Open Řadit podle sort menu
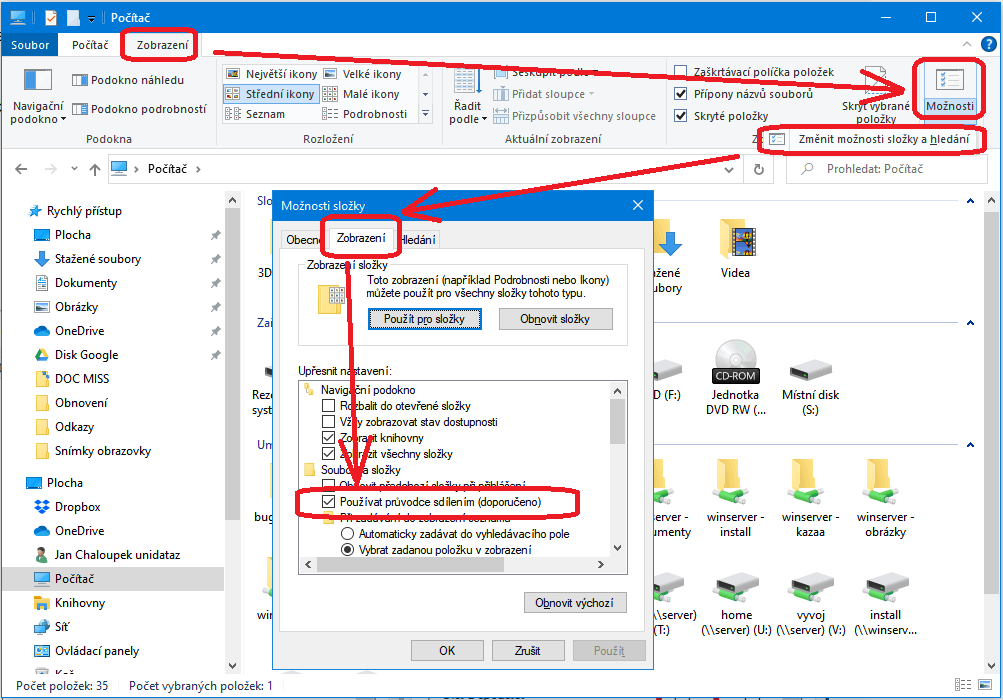This screenshot has height=700, width=1003. click(468, 96)
